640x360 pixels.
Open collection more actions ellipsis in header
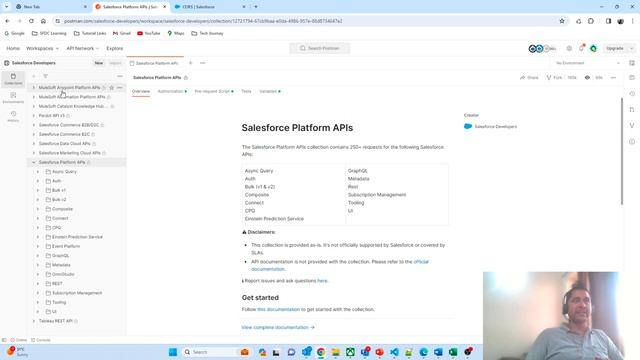tap(613, 78)
